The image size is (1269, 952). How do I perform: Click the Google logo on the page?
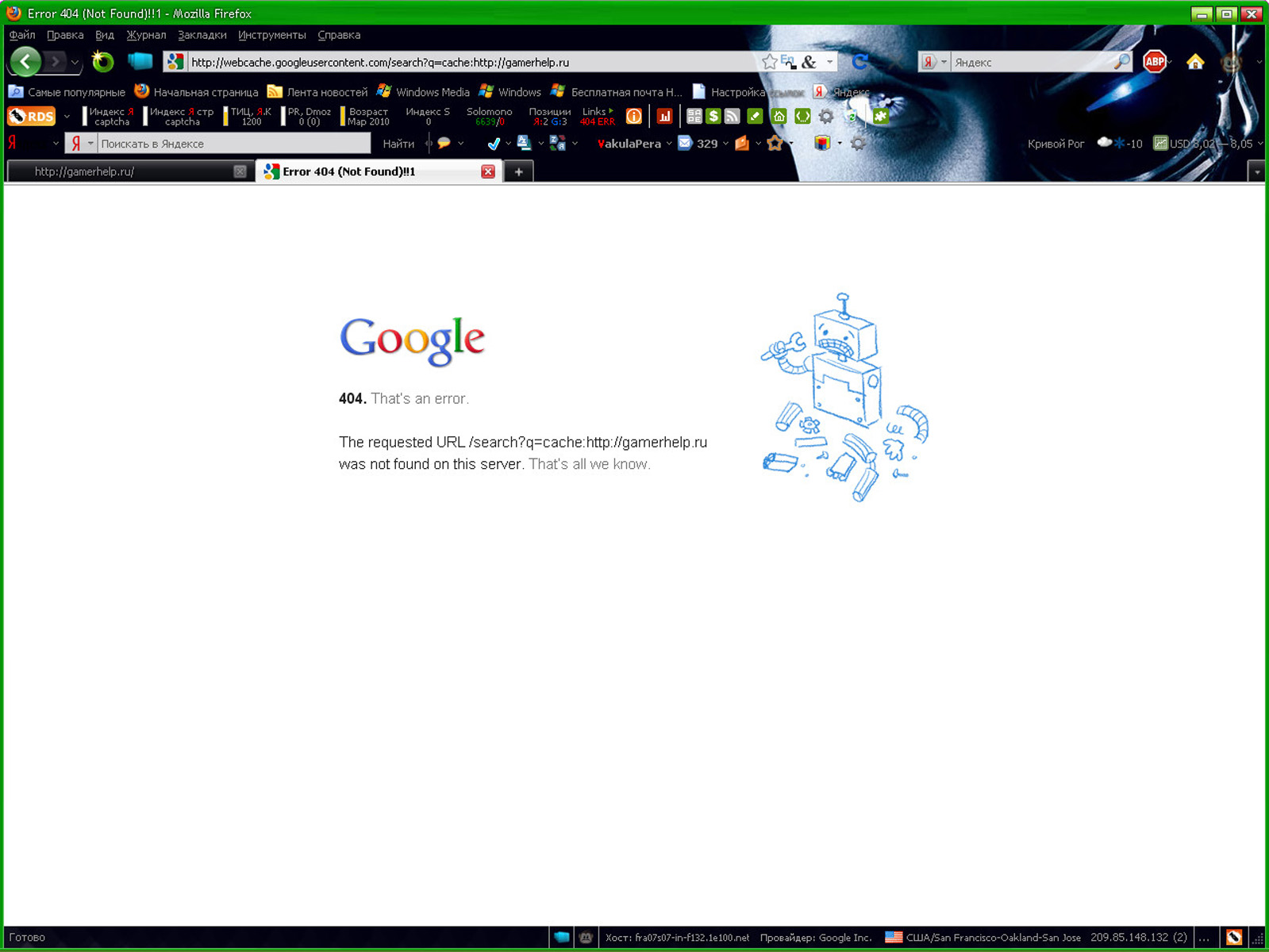point(412,341)
